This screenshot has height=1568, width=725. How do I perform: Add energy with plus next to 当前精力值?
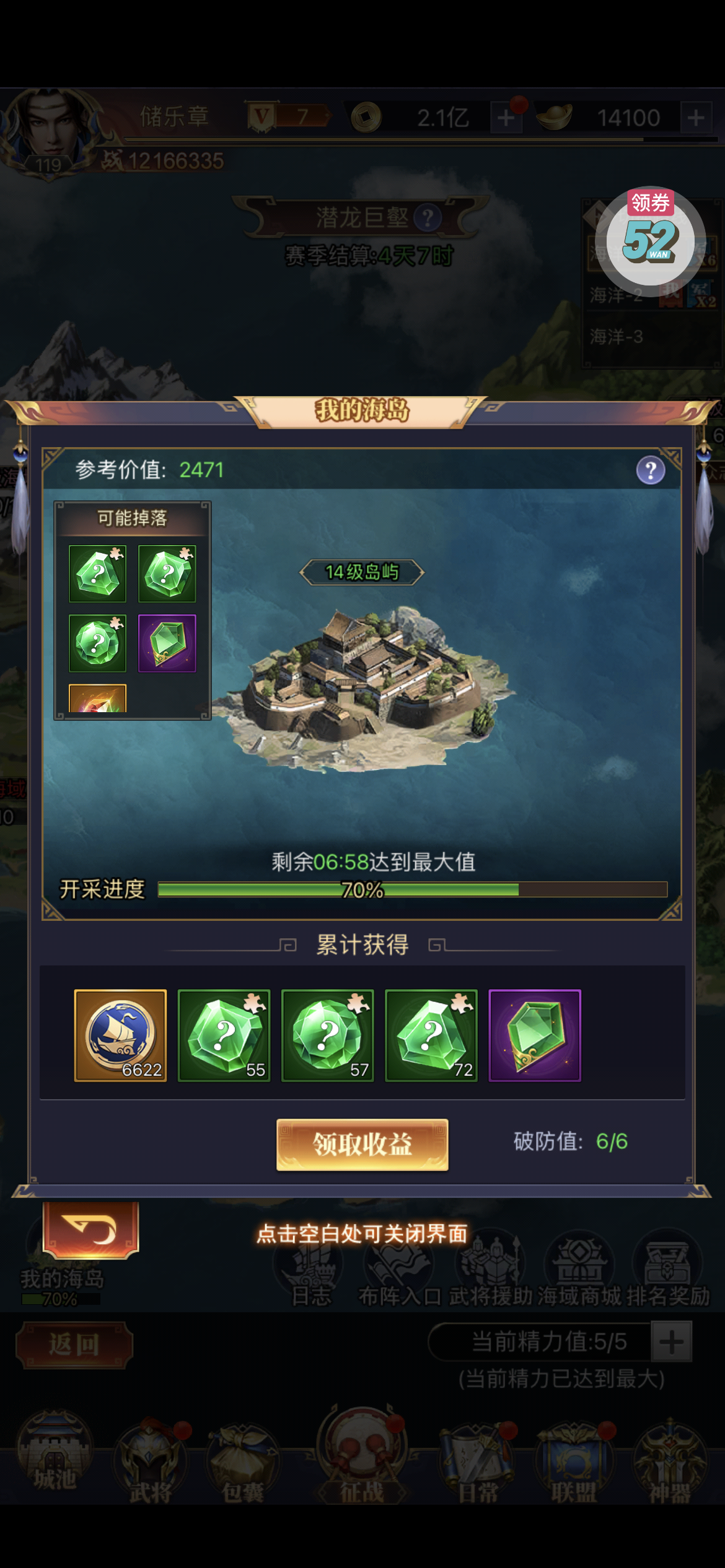(672, 1343)
